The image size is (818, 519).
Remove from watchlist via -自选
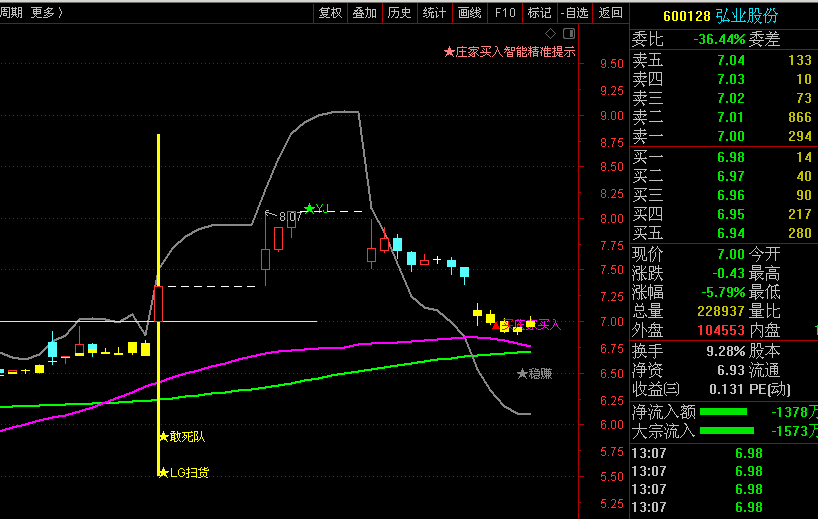[x=575, y=13]
